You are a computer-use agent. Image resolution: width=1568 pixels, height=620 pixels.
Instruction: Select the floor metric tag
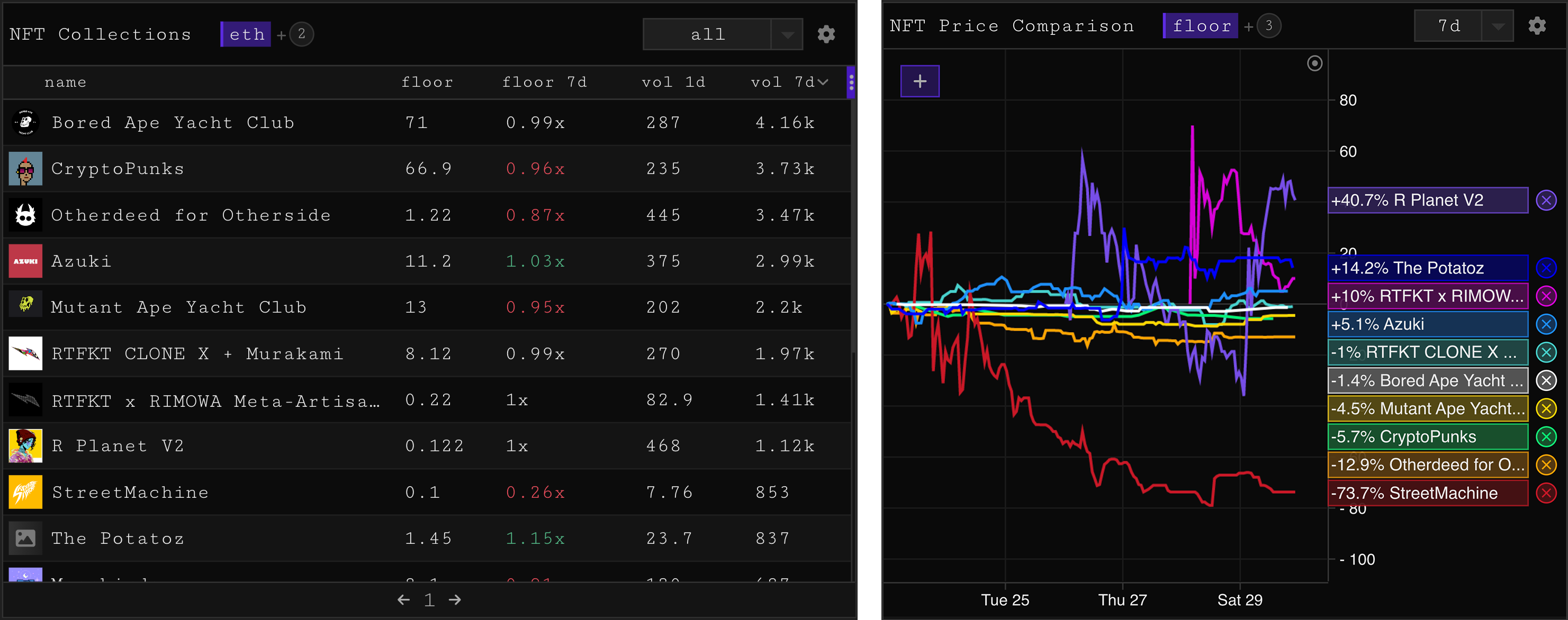(1200, 25)
